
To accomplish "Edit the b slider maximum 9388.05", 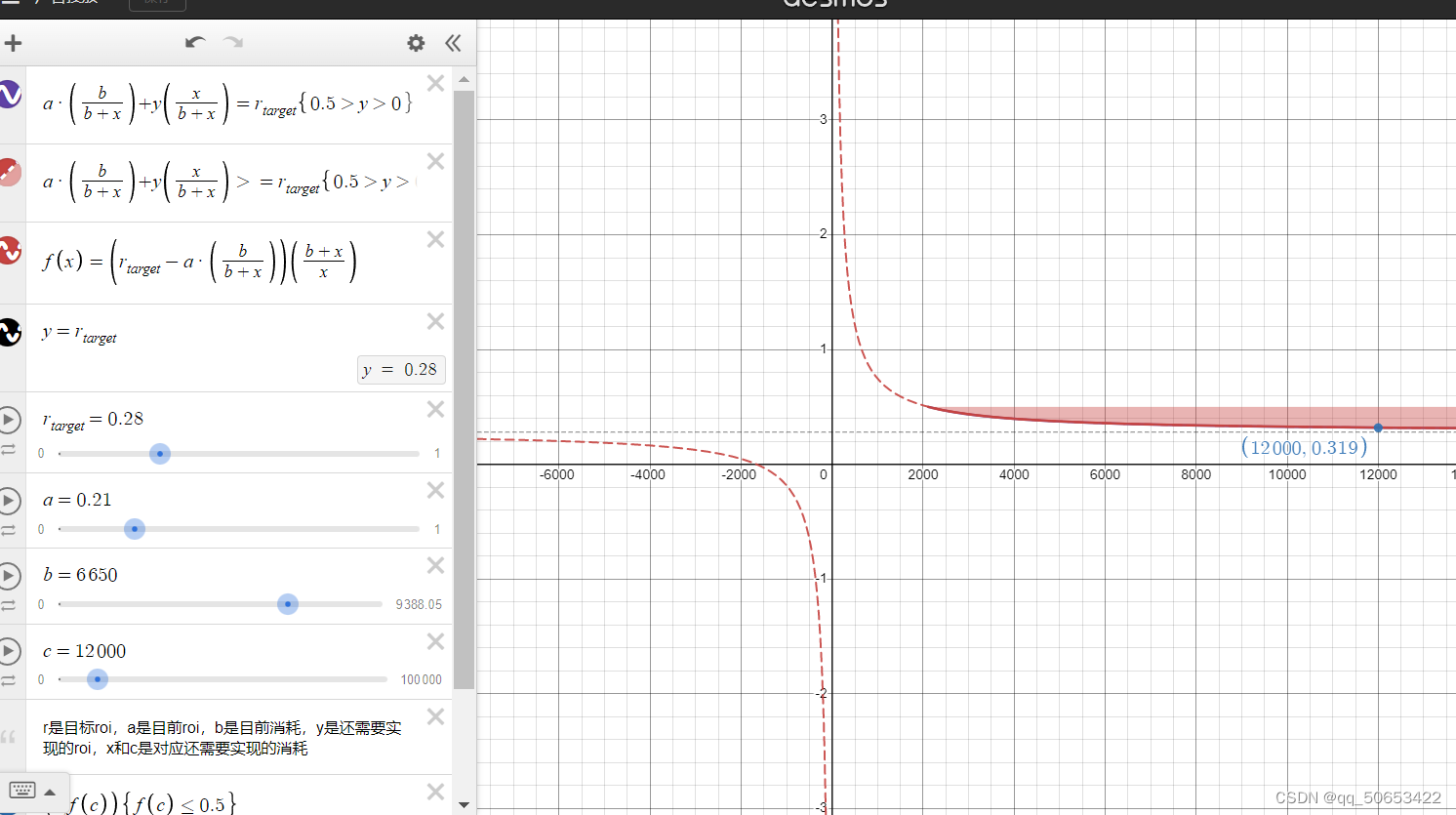I will pyautogui.click(x=419, y=605).
